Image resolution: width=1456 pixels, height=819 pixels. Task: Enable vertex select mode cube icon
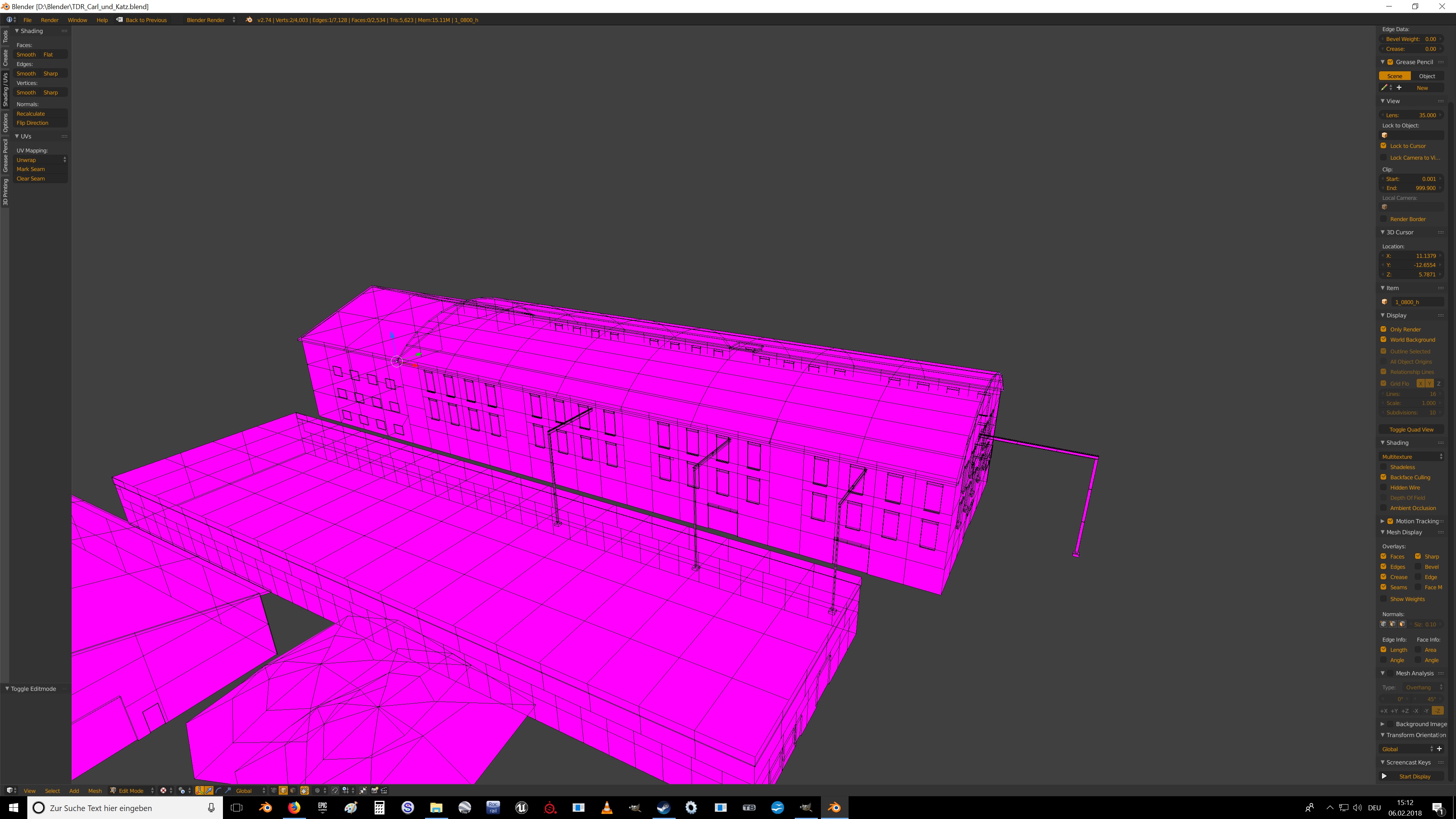[274, 791]
